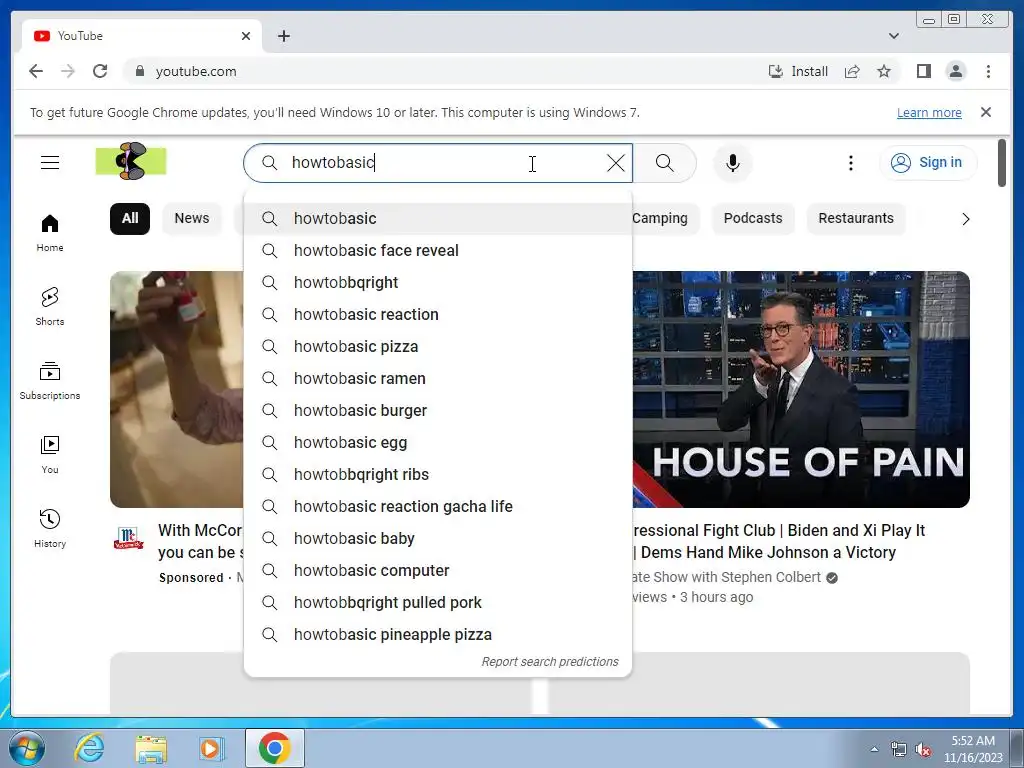Select the All filter chip
This screenshot has height=768, width=1024.
click(x=130, y=219)
